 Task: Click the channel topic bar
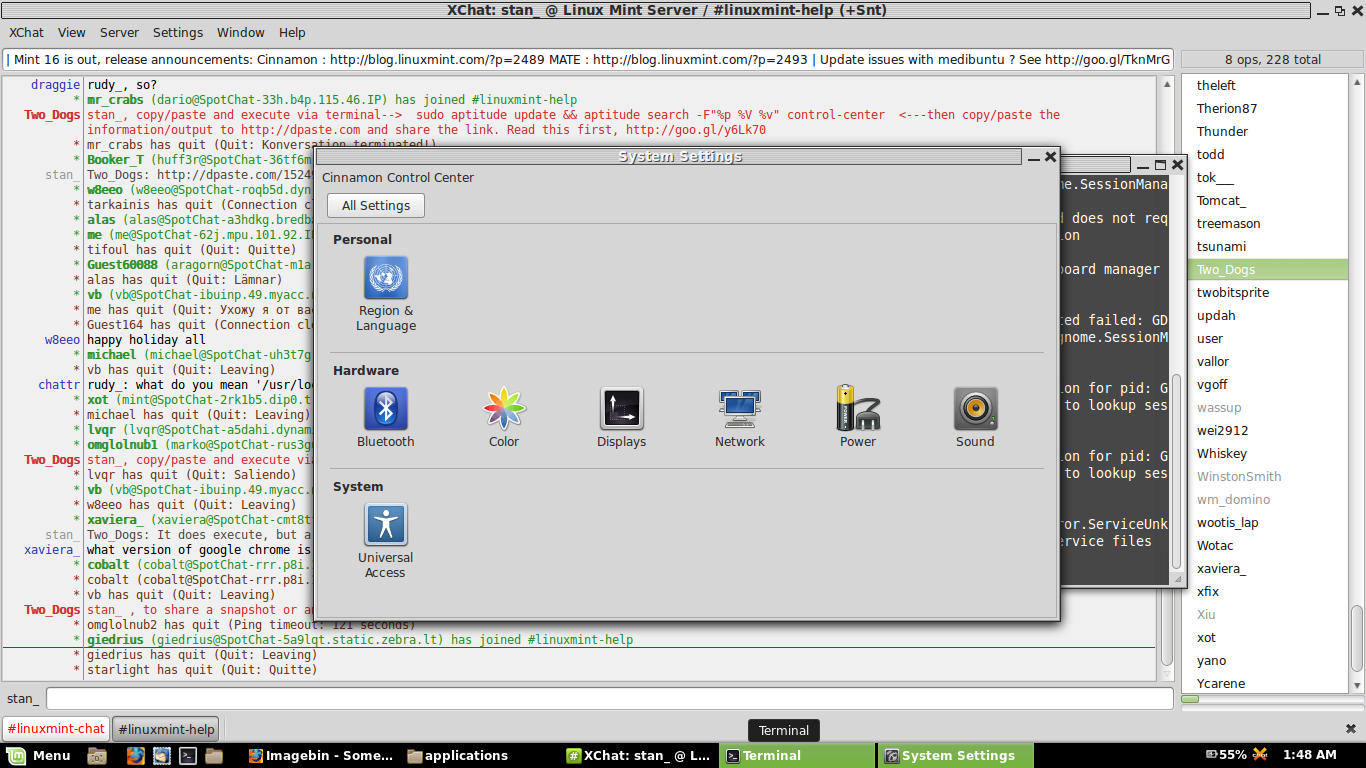click(x=589, y=59)
